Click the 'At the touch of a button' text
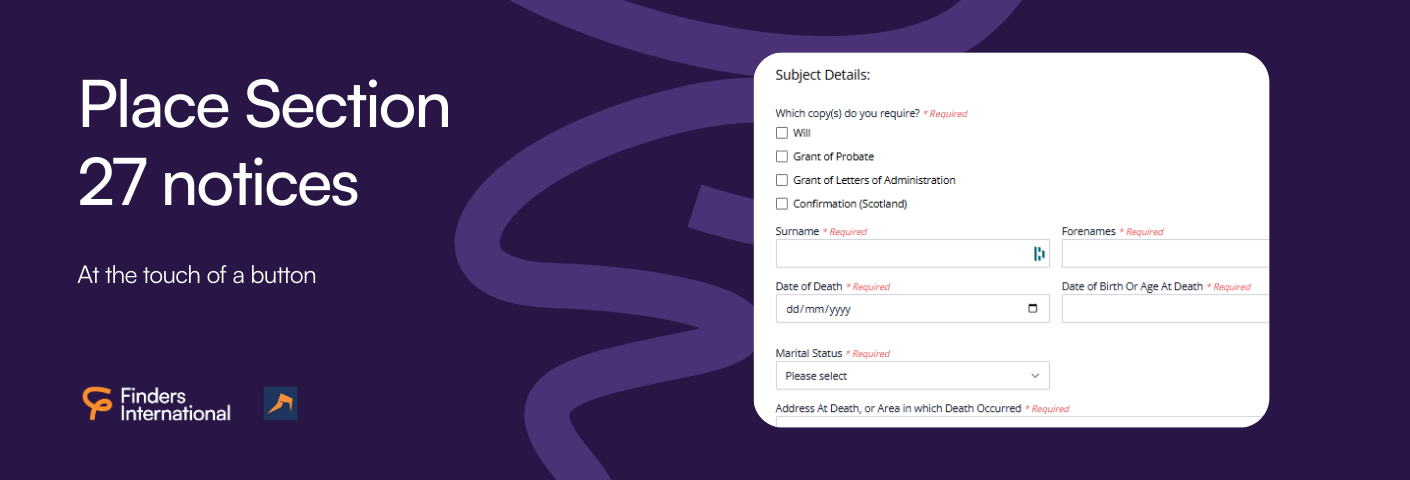Screen dimensions: 1410x480 pos(197,275)
